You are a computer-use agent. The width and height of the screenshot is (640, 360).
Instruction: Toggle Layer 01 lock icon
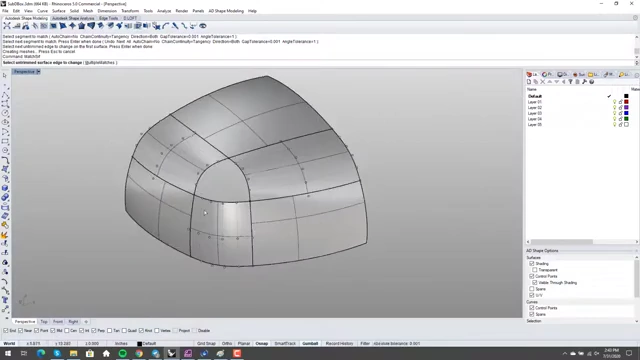620,102
